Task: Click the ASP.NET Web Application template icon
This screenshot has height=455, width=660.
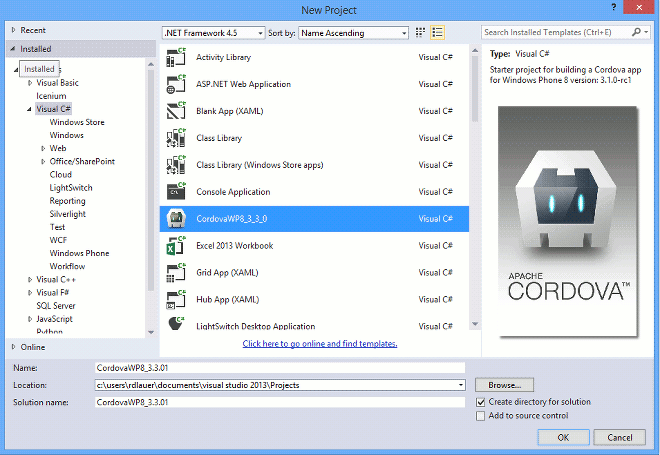Action: [176, 84]
